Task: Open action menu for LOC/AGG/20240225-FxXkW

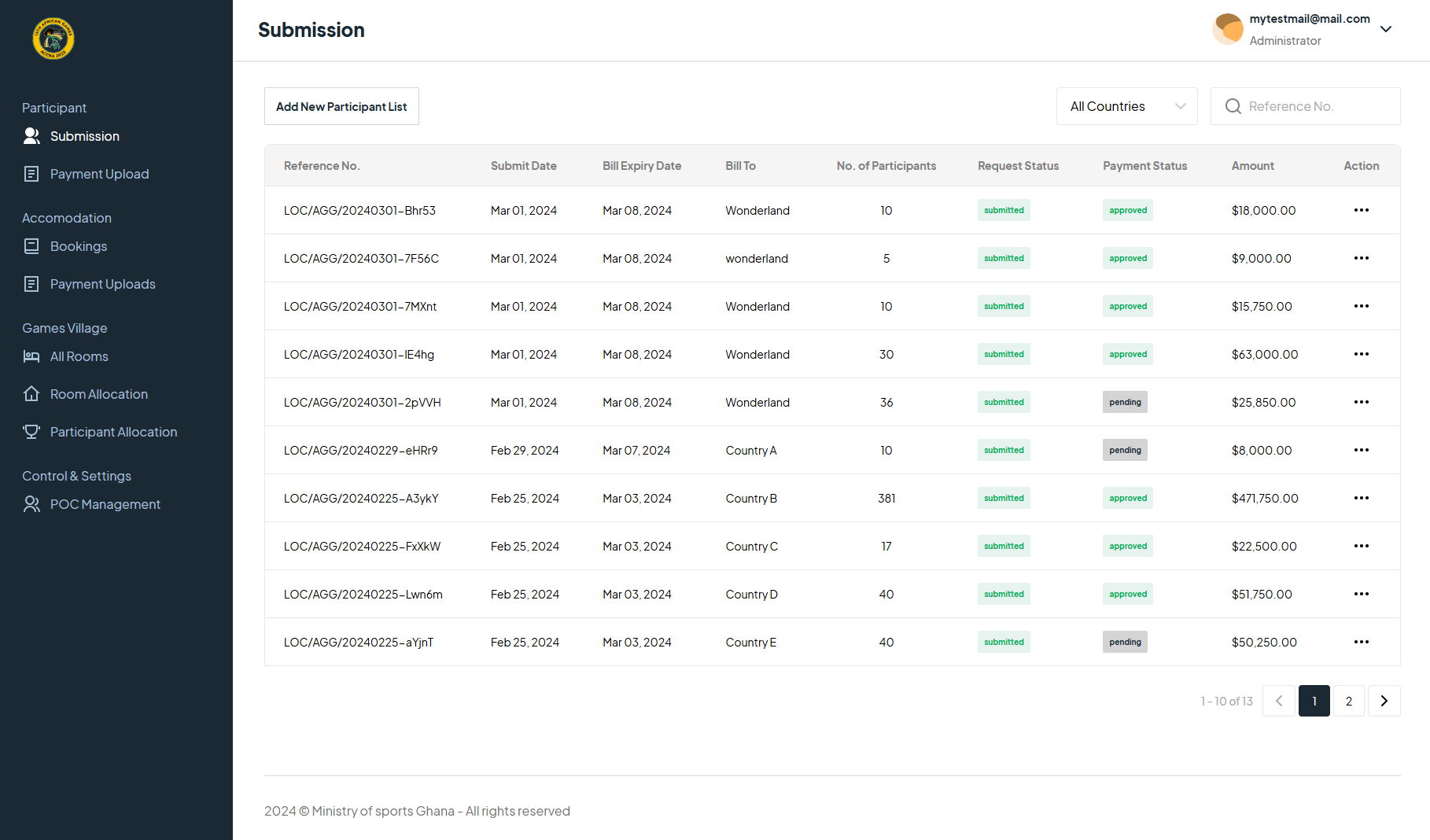Action: click(1362, 546)
